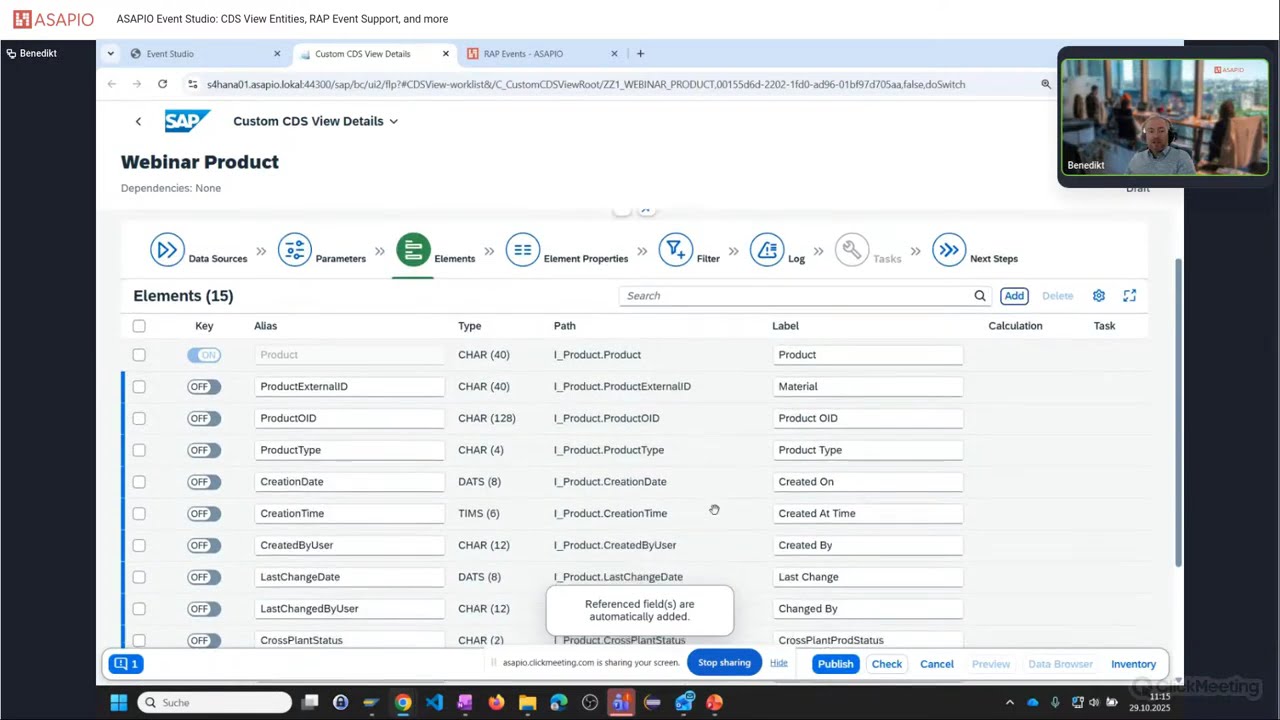The height and width of the screenshot is (720, 1280).
Task: Click the Check button
Action: [887, 664]
